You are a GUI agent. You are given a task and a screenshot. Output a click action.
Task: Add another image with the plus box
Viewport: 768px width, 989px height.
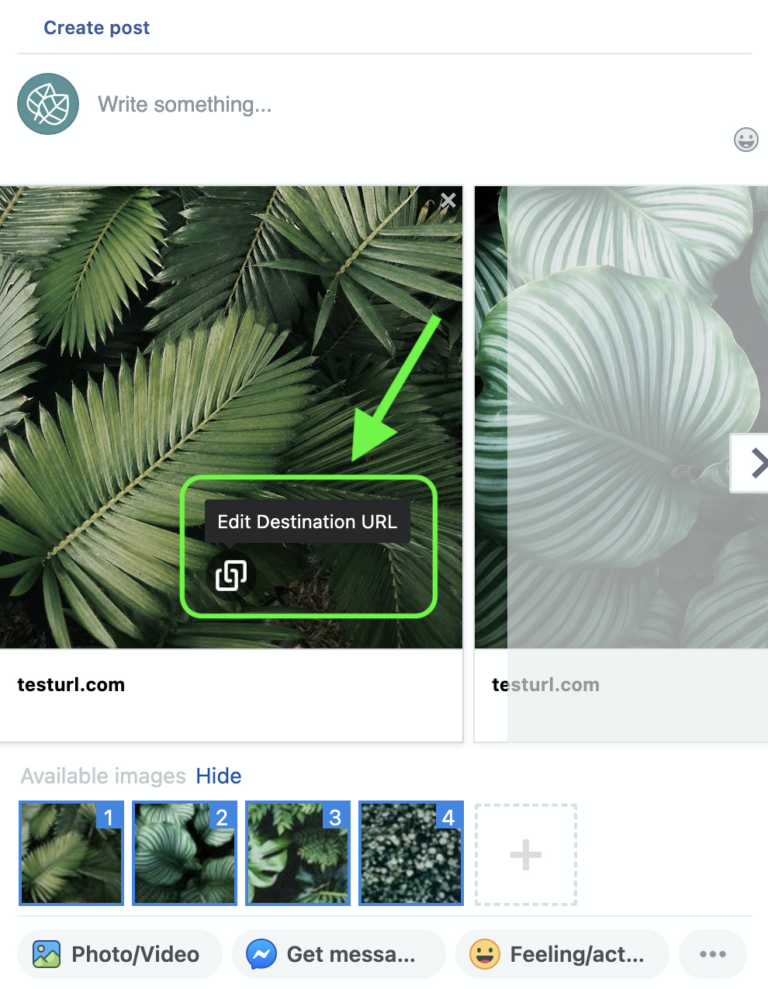(526, 855)
